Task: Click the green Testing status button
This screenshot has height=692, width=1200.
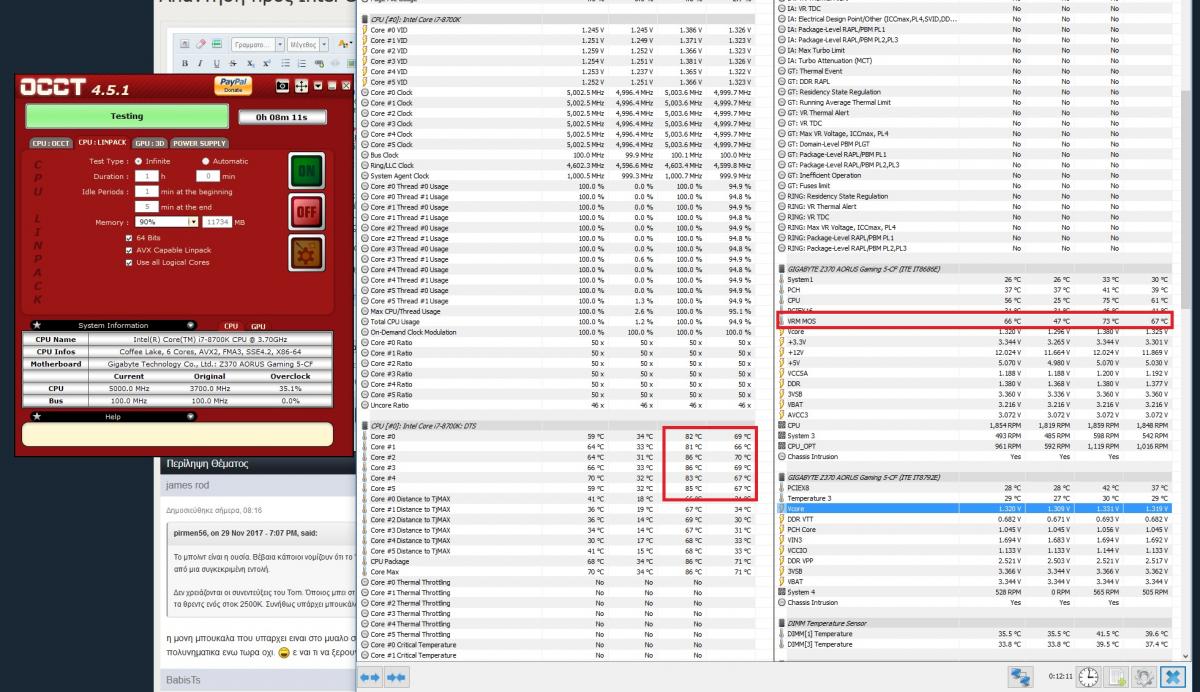Action: (127, 116)
